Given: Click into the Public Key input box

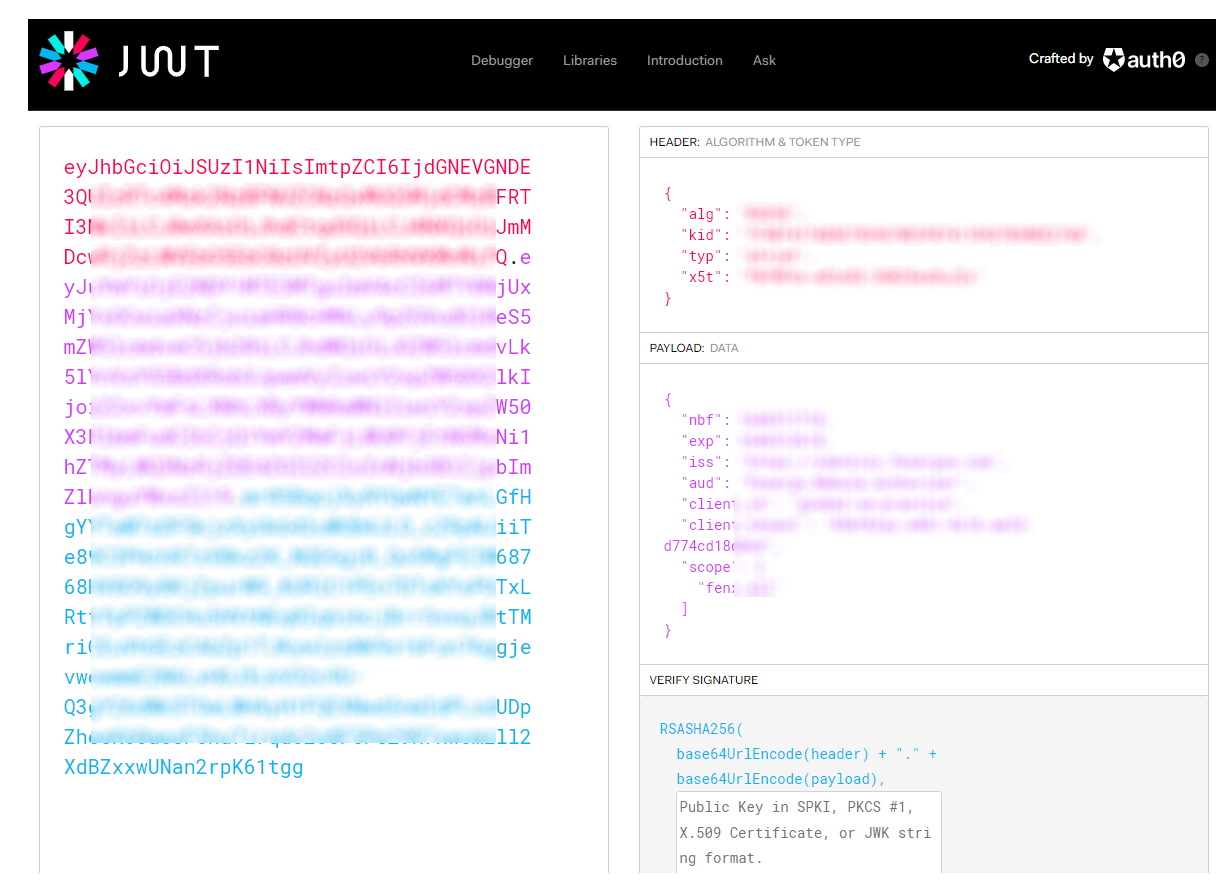Looking at the screenshot, I should [808, 832].
